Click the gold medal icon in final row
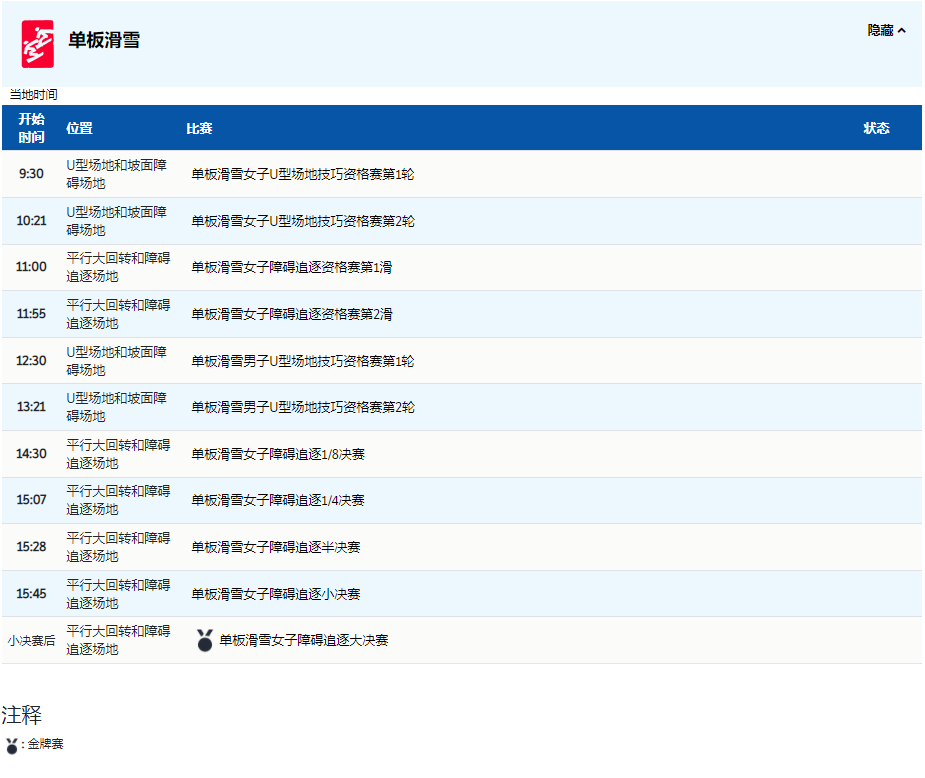 pos(205,640)
